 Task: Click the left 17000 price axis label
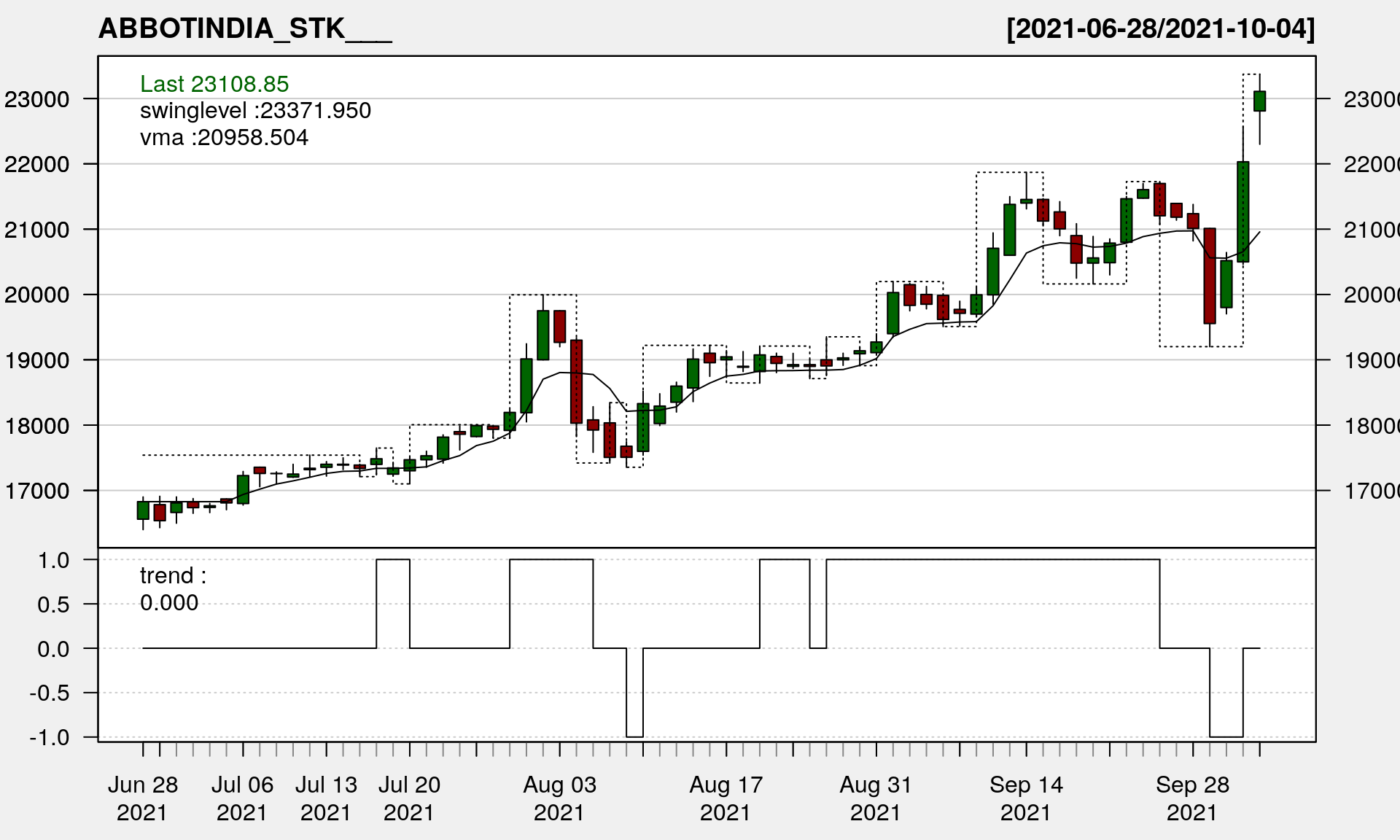pos(37,491)
